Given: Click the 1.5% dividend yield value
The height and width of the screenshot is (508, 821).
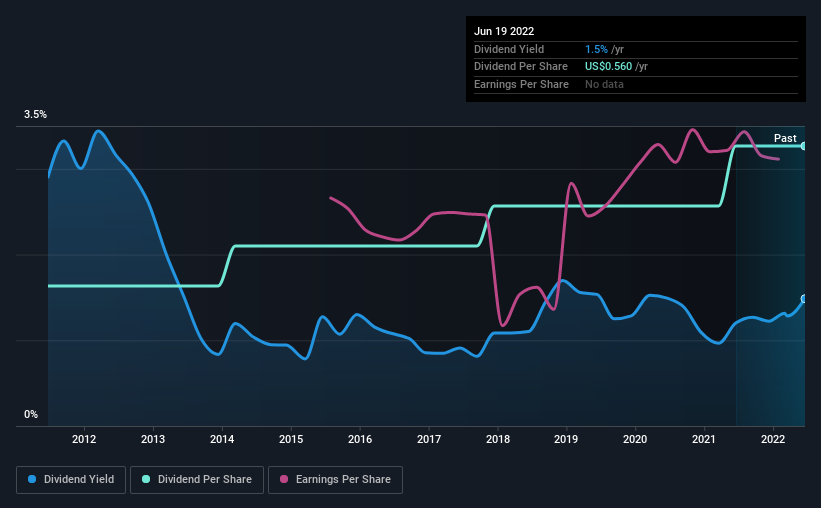Looking at the screenshot, I should (x=596, y=49).
